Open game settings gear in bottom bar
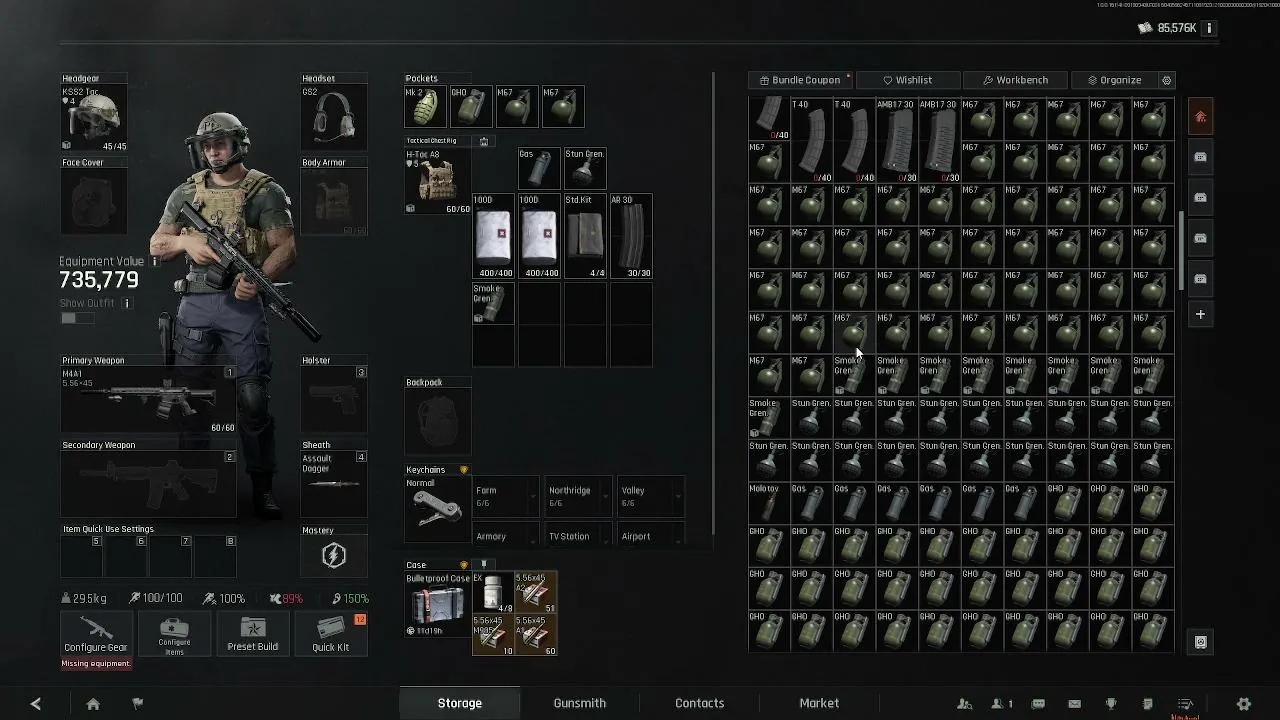This screenshot has height=720, width=1280. click(x=1244, y=704)
